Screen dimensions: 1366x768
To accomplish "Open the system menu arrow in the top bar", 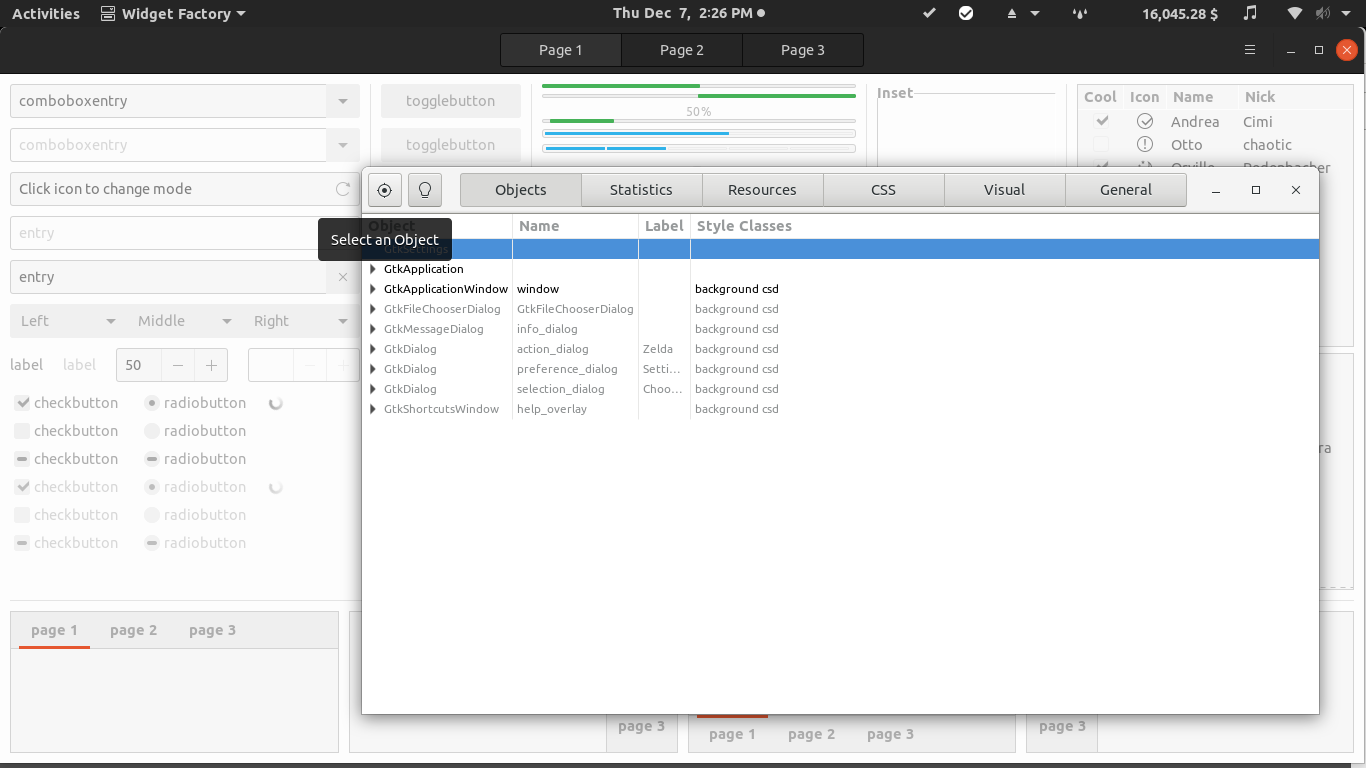I will click(1347, 14).
